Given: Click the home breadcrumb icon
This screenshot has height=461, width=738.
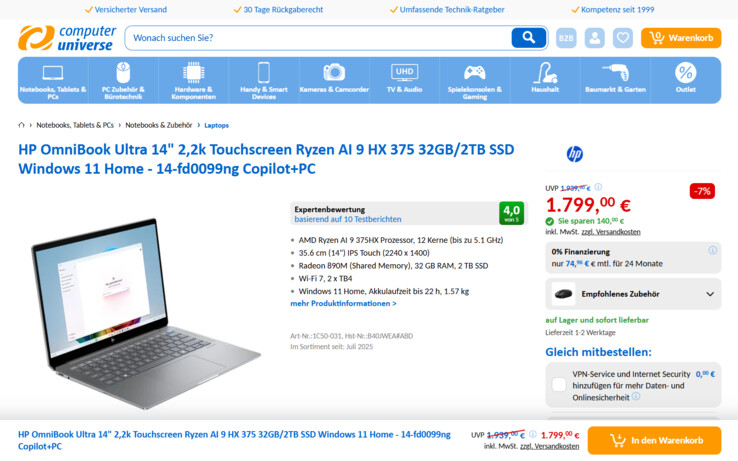Looking at the screenshot, I should 21,125.
